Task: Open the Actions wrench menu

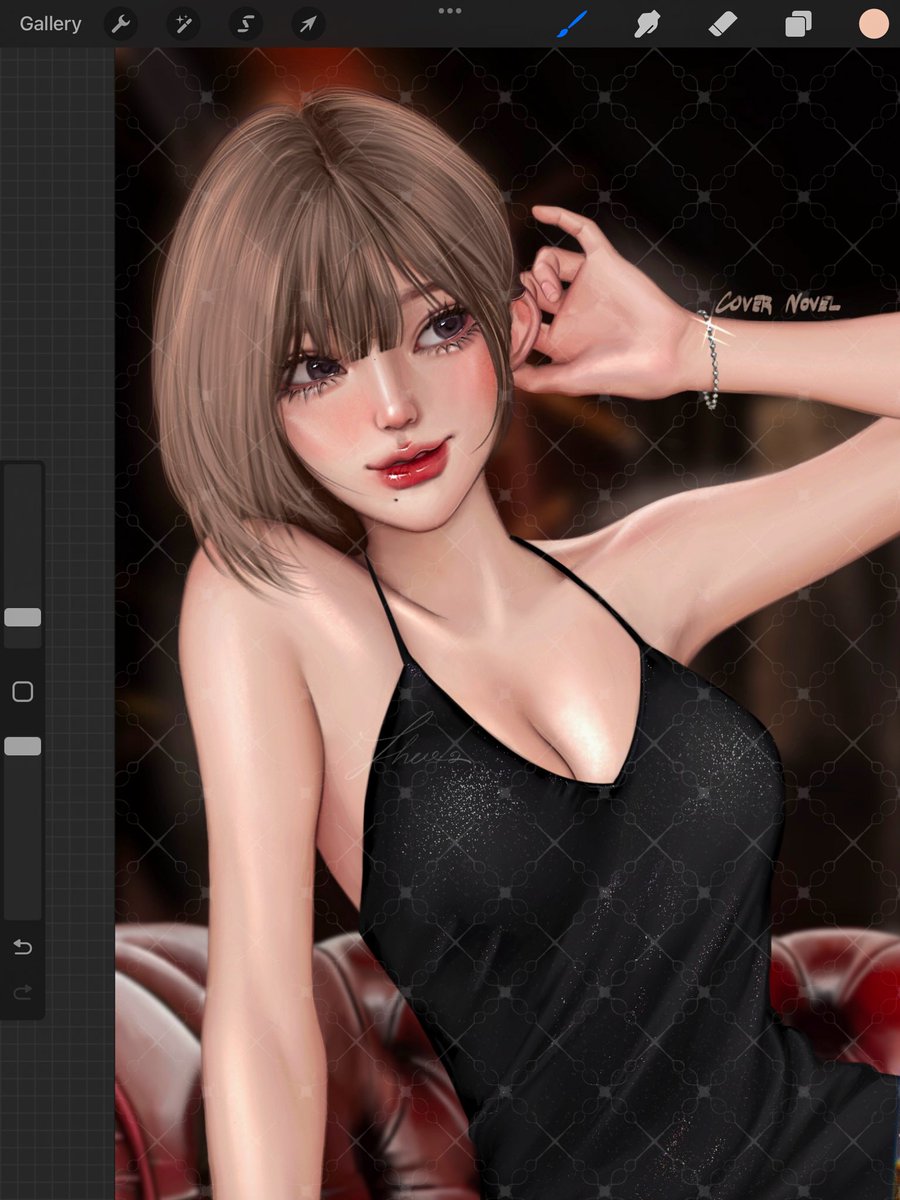Action: 120,24
